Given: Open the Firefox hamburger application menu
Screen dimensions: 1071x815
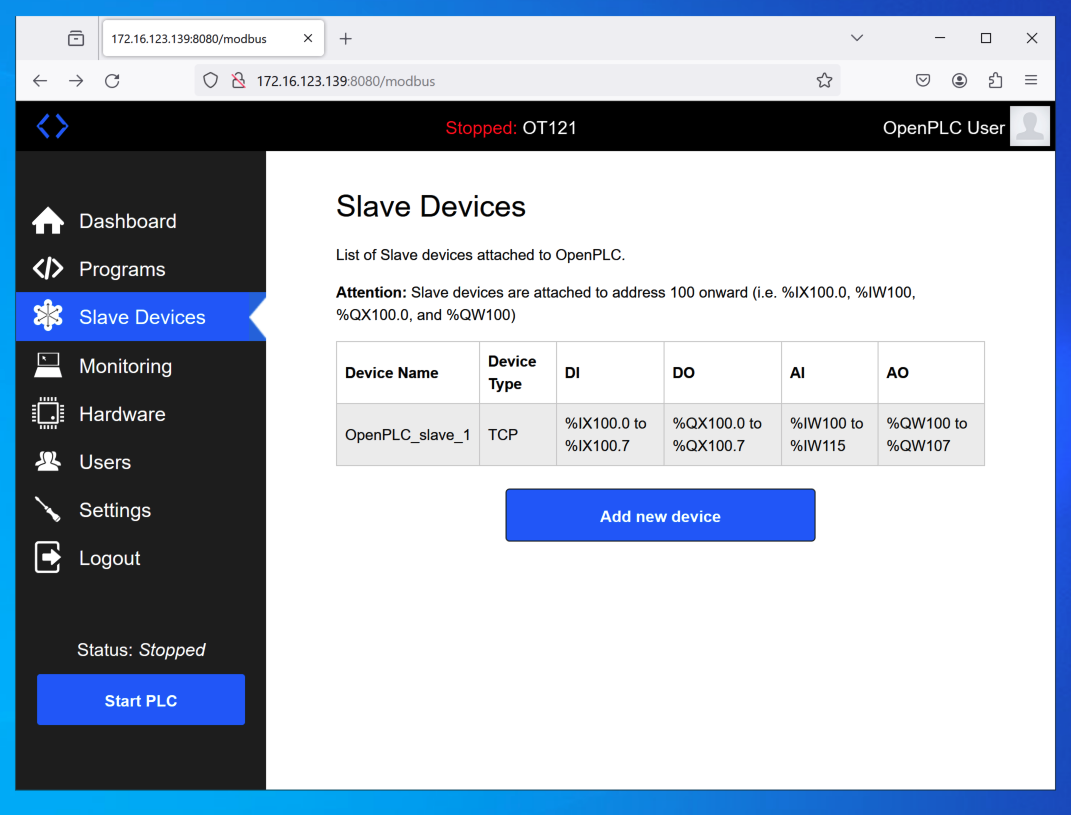Looking at the screenshot, I should click(x=1031, y=81).
